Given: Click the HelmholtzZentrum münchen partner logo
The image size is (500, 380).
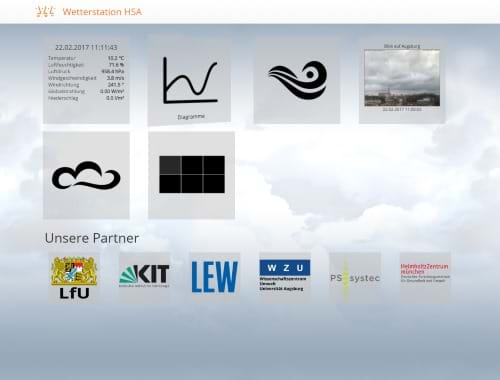Looking at the screenshot, I should coord(425,278).
